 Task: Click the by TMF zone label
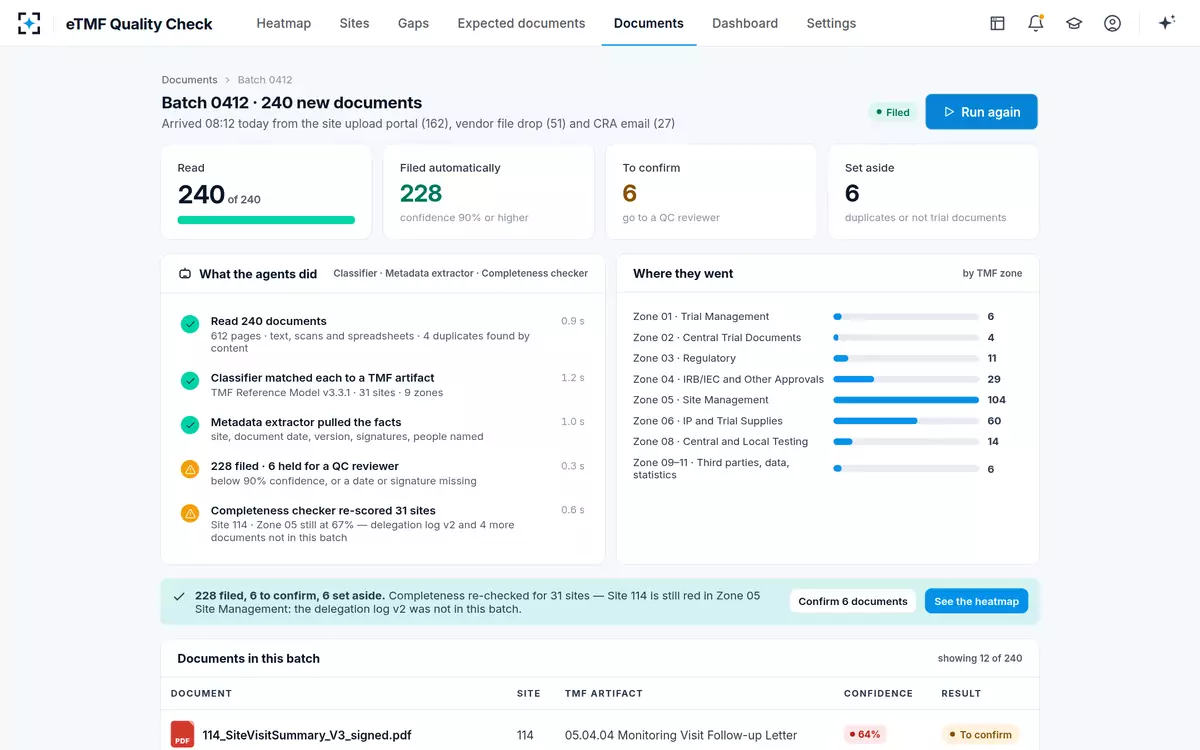992,273
